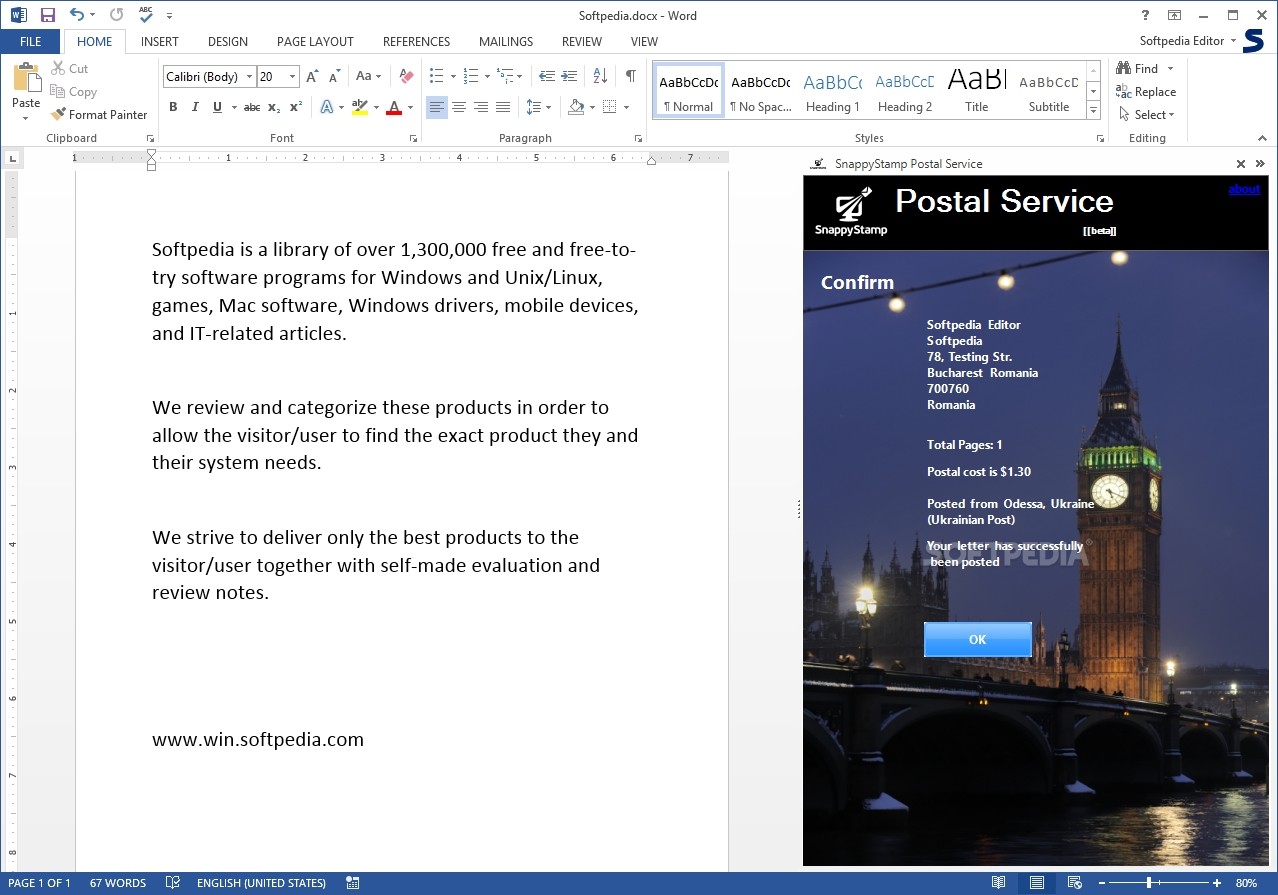The height and width of the screenshot is (895, 1278).
Task: Open the Find dropdown arrow
Action: click(x=1170, y=69)
